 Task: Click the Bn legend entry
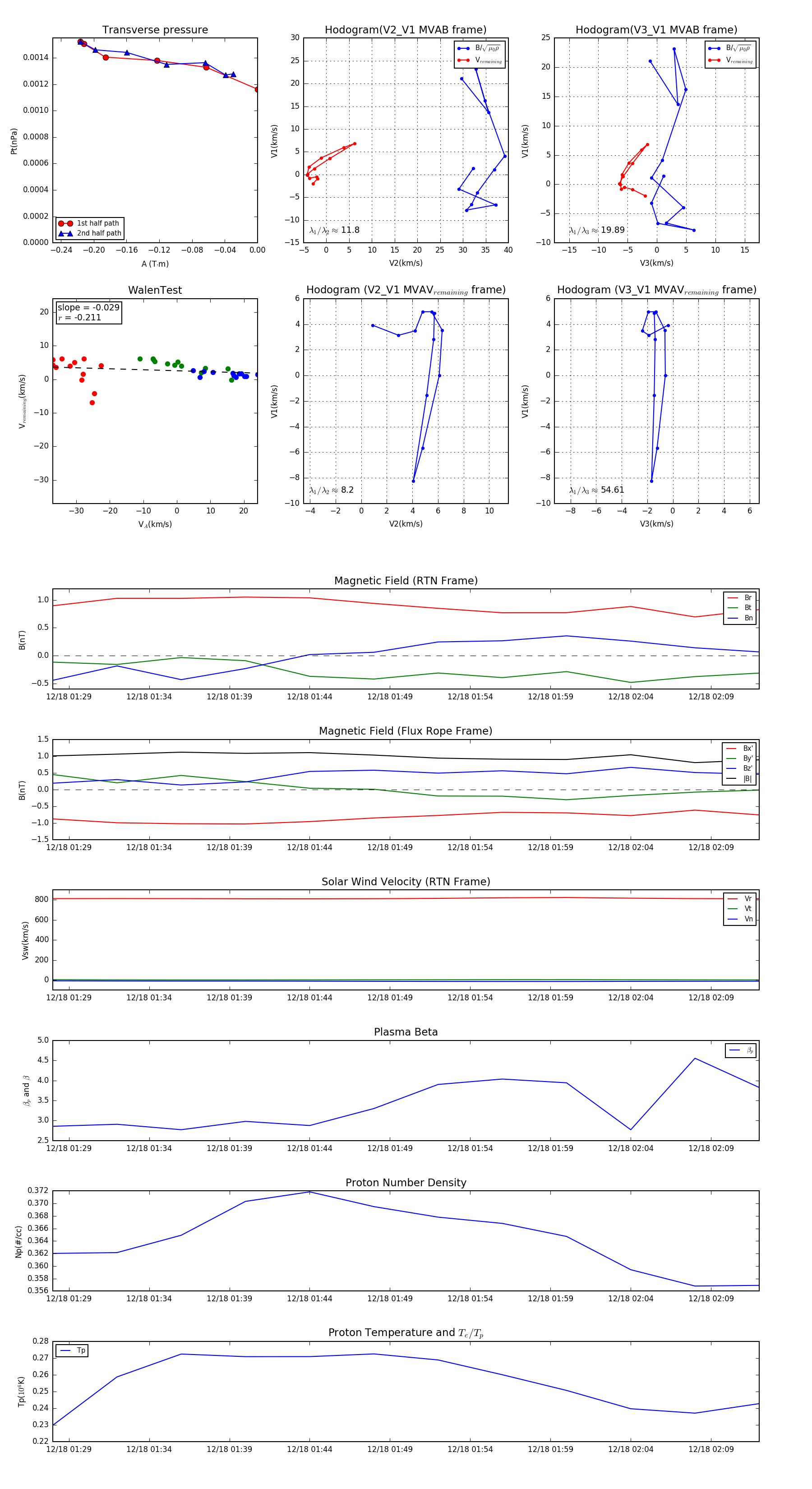click(x=740, y=618)
